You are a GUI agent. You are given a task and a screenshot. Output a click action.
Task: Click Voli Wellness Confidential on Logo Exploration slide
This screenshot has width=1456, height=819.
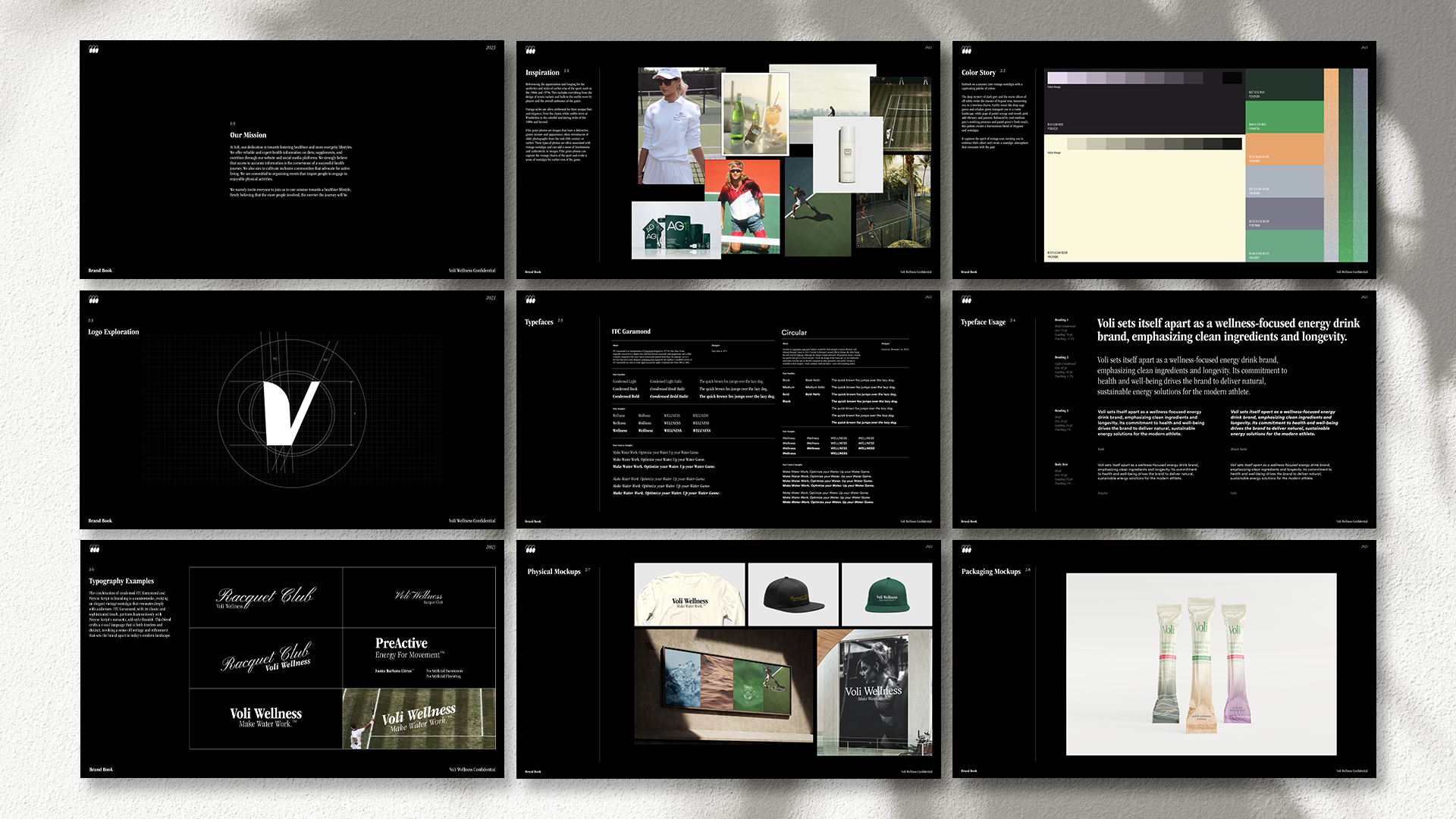[x=472, y=521]
